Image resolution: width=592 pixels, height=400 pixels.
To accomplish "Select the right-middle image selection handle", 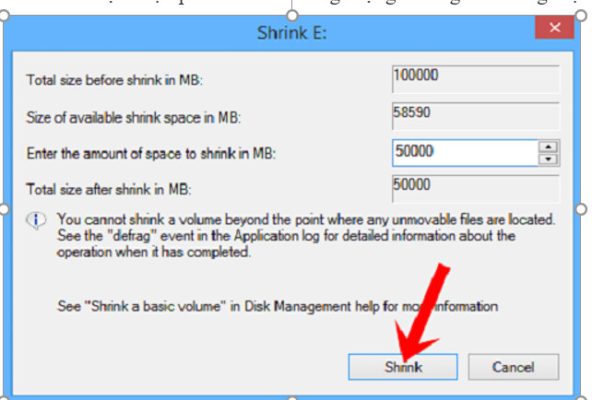I will point(581,208).
